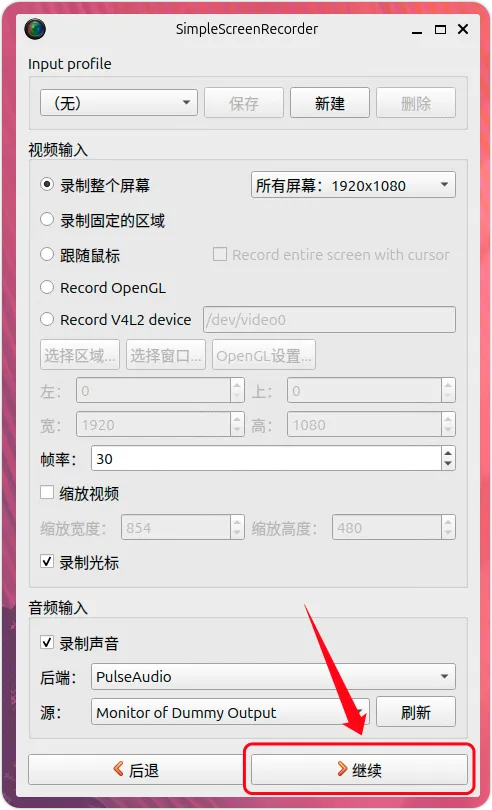Click the 新建 profile button
Screen dimensions: 492x810
pyautogui.click(x=330, y=103)
